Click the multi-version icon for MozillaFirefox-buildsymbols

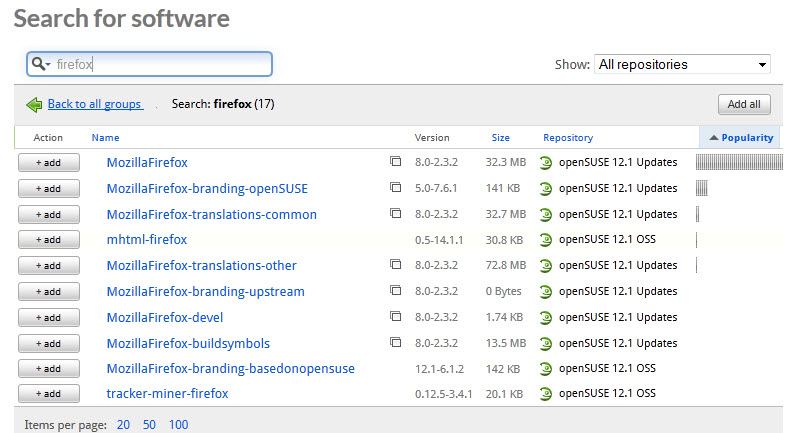pyautogui.click(x=396, y=343)
